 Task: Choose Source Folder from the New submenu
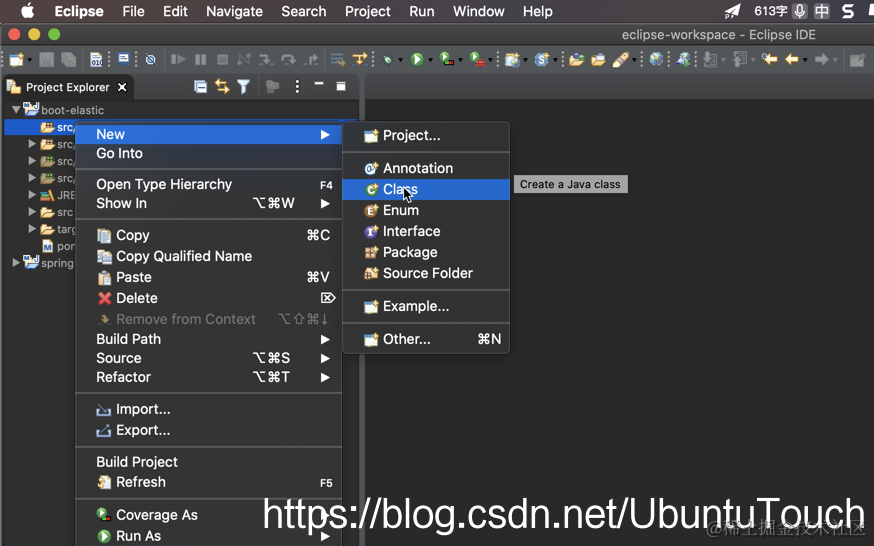426,273
